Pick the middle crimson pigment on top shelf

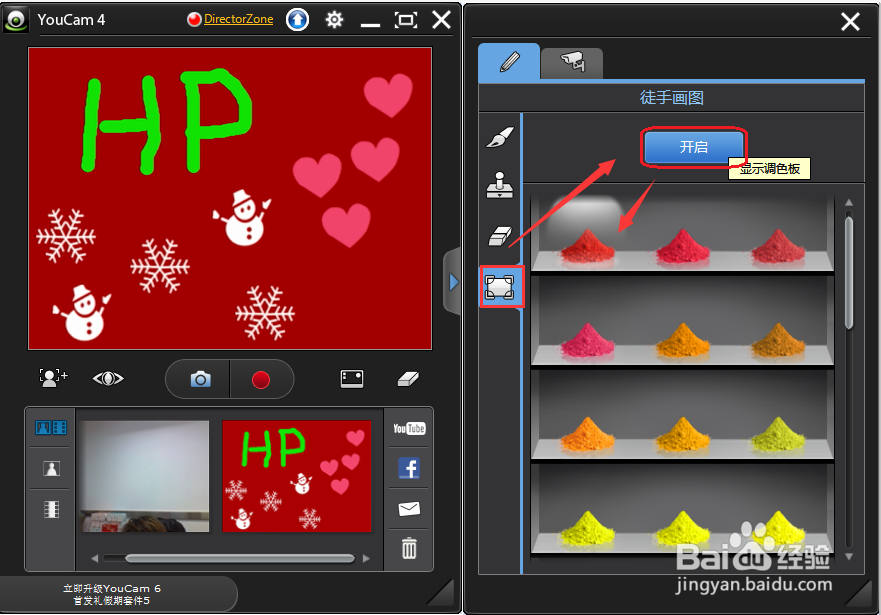click(x=683, y=247)
